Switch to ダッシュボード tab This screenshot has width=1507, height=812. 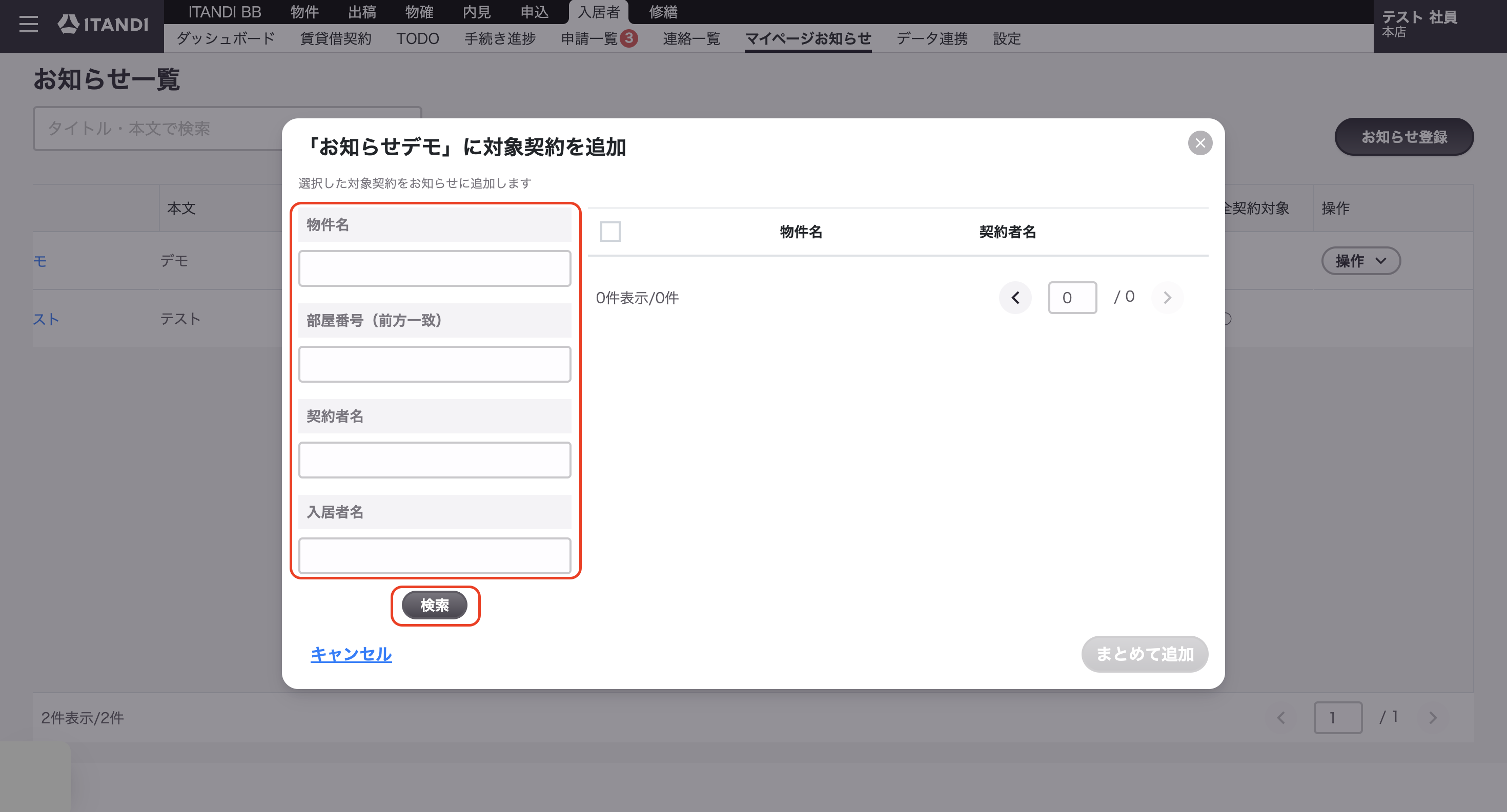tap(225, 38)
